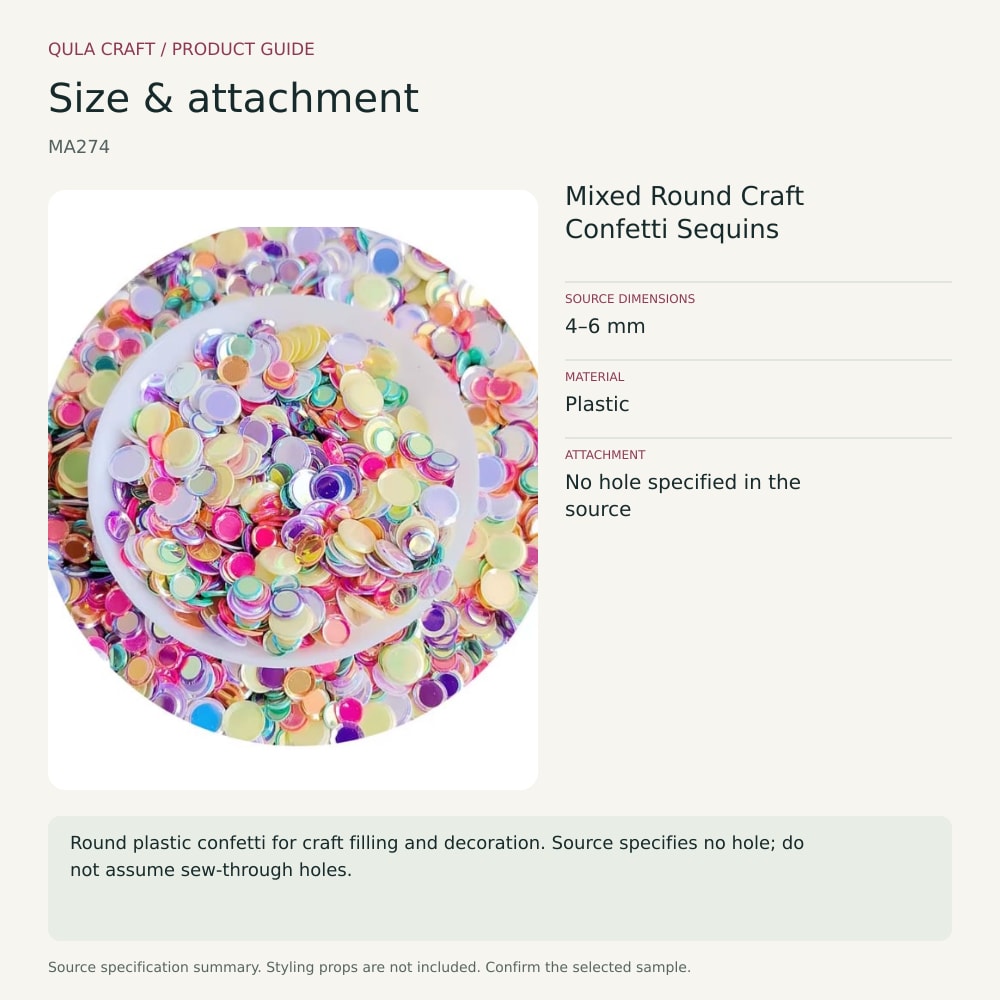This screenshot has width=1000, height=1000.
Task: Select the 4–6 mm dimension value
Action: tap(605, 326)
